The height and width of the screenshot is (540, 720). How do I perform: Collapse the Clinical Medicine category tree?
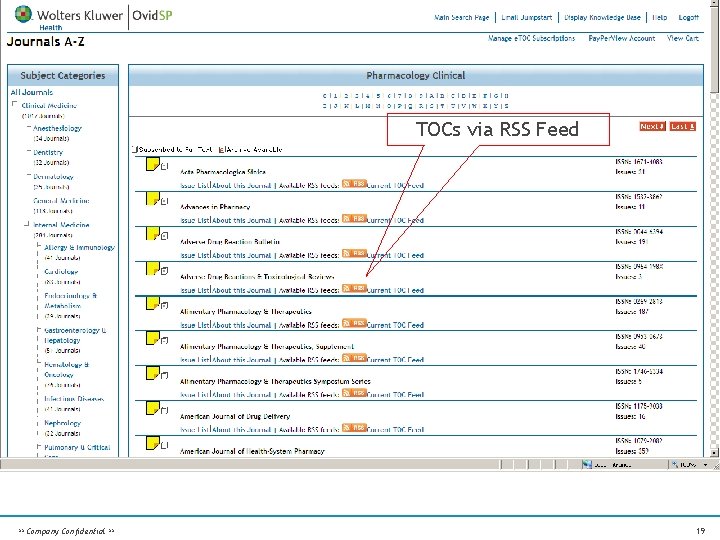point(14,104)
